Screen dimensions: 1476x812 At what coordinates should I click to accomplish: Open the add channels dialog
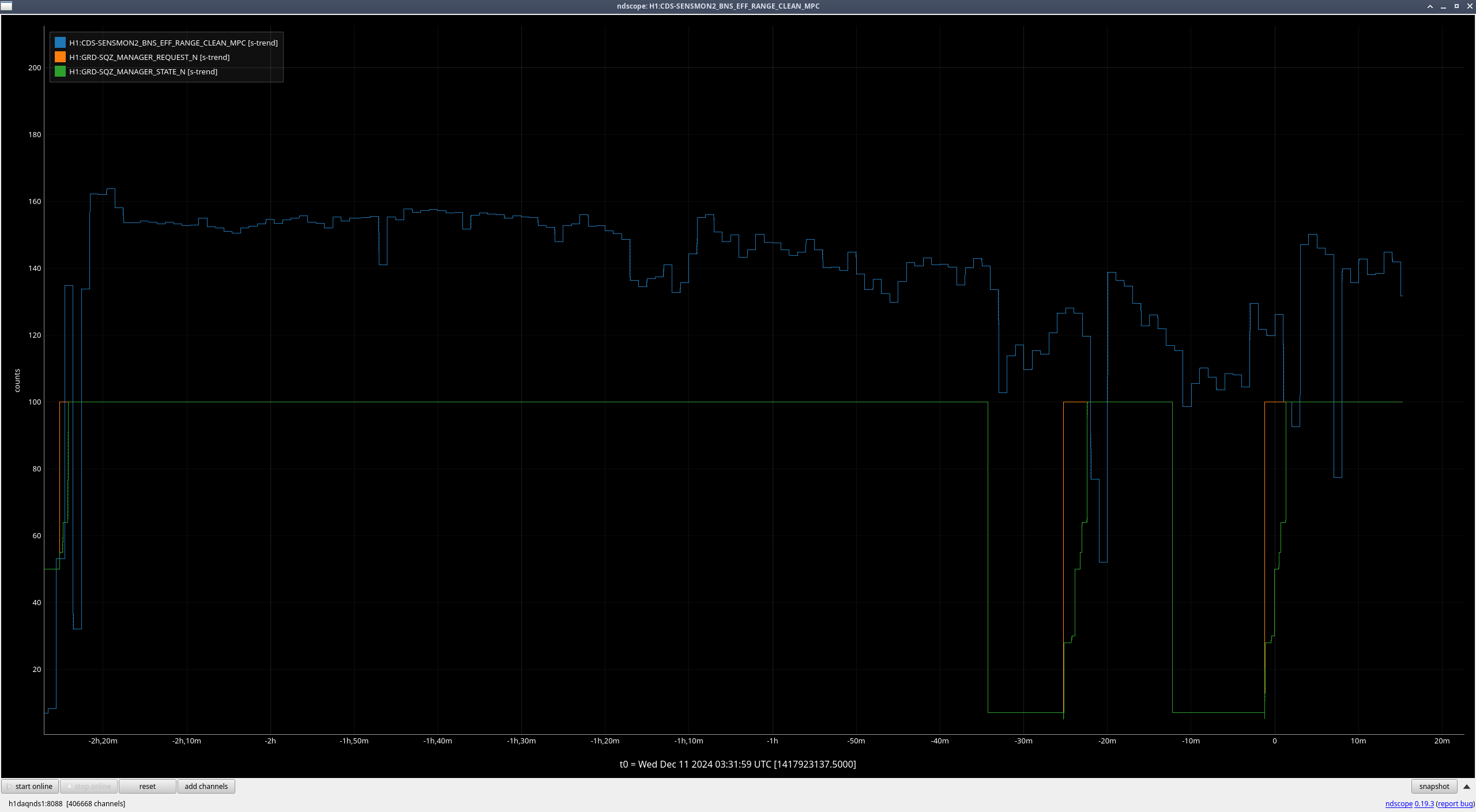[x=206, y=786]
